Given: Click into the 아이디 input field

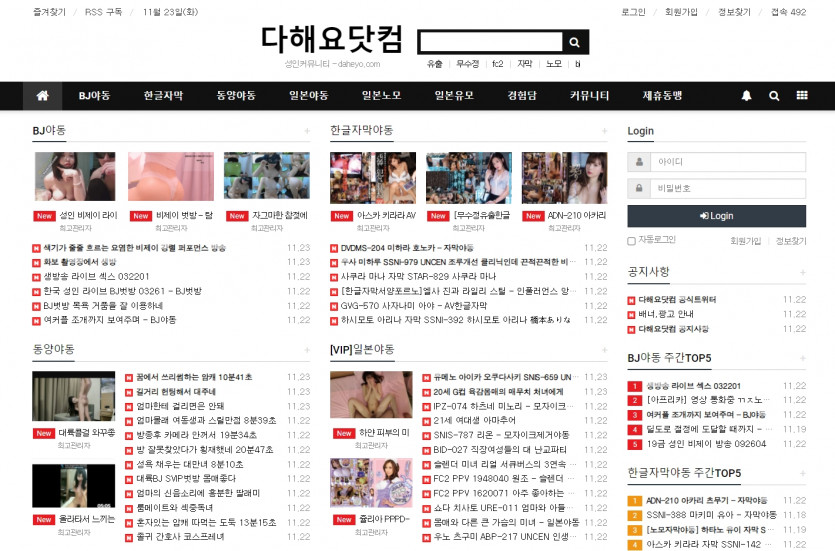Looking at the screenshot, I should pyautogui.click(x=727, y=162).
